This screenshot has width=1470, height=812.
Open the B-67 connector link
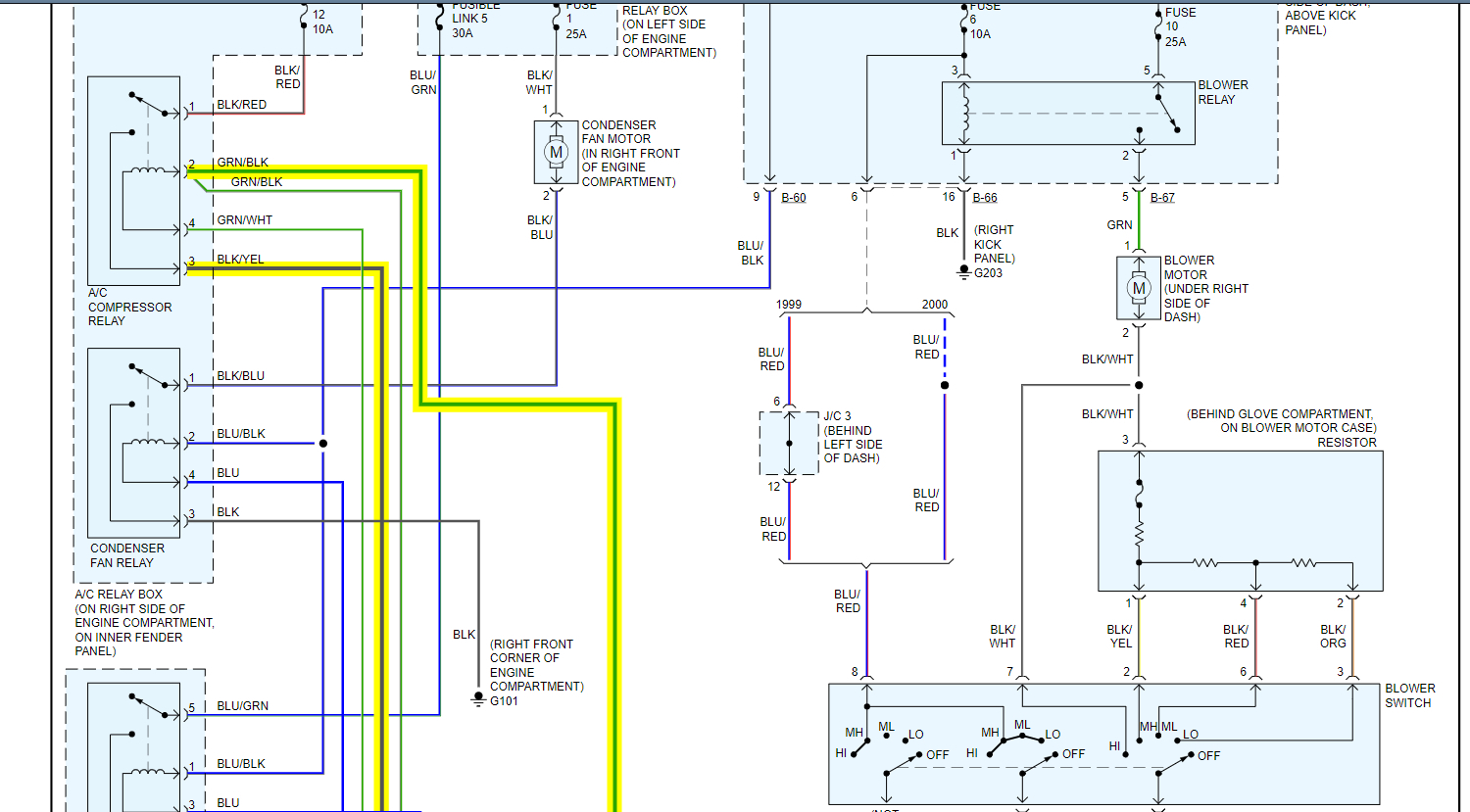[x=1162, y=197]
